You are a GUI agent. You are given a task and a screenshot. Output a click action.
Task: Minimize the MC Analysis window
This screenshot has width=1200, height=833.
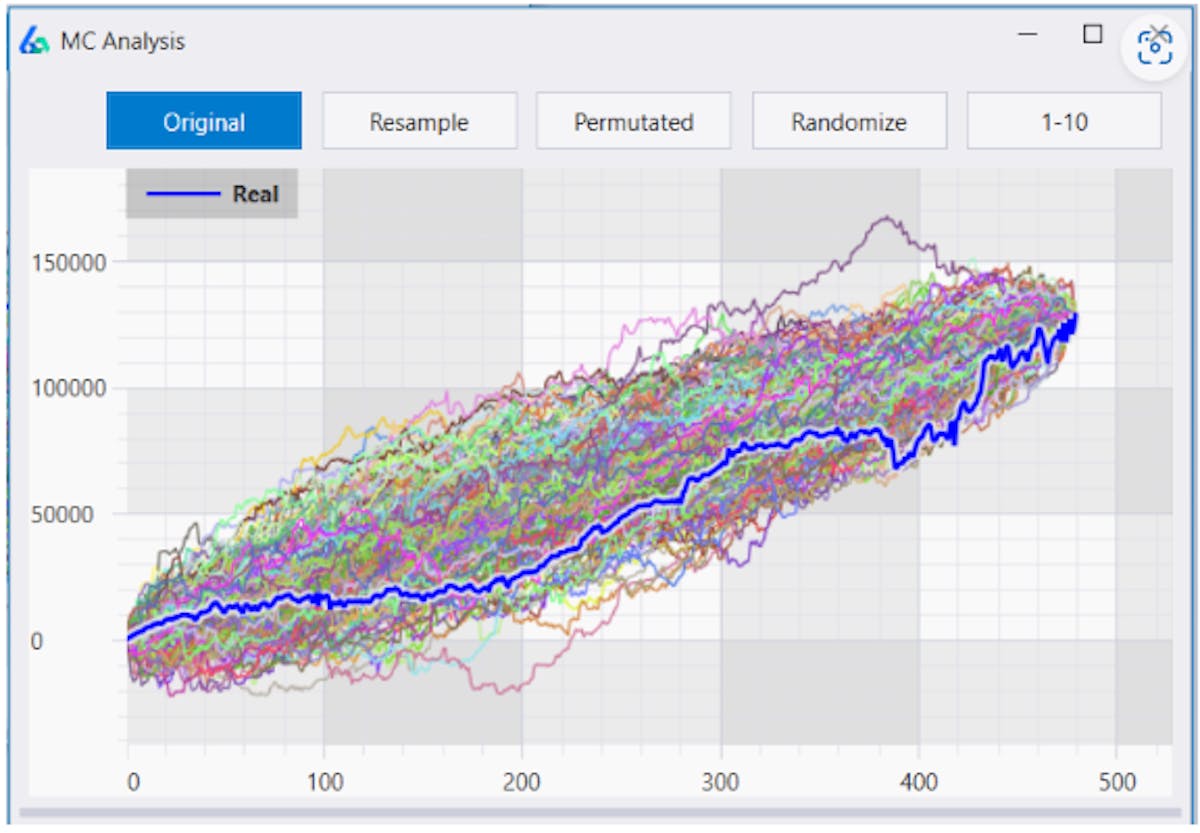tap(1027, 35)
